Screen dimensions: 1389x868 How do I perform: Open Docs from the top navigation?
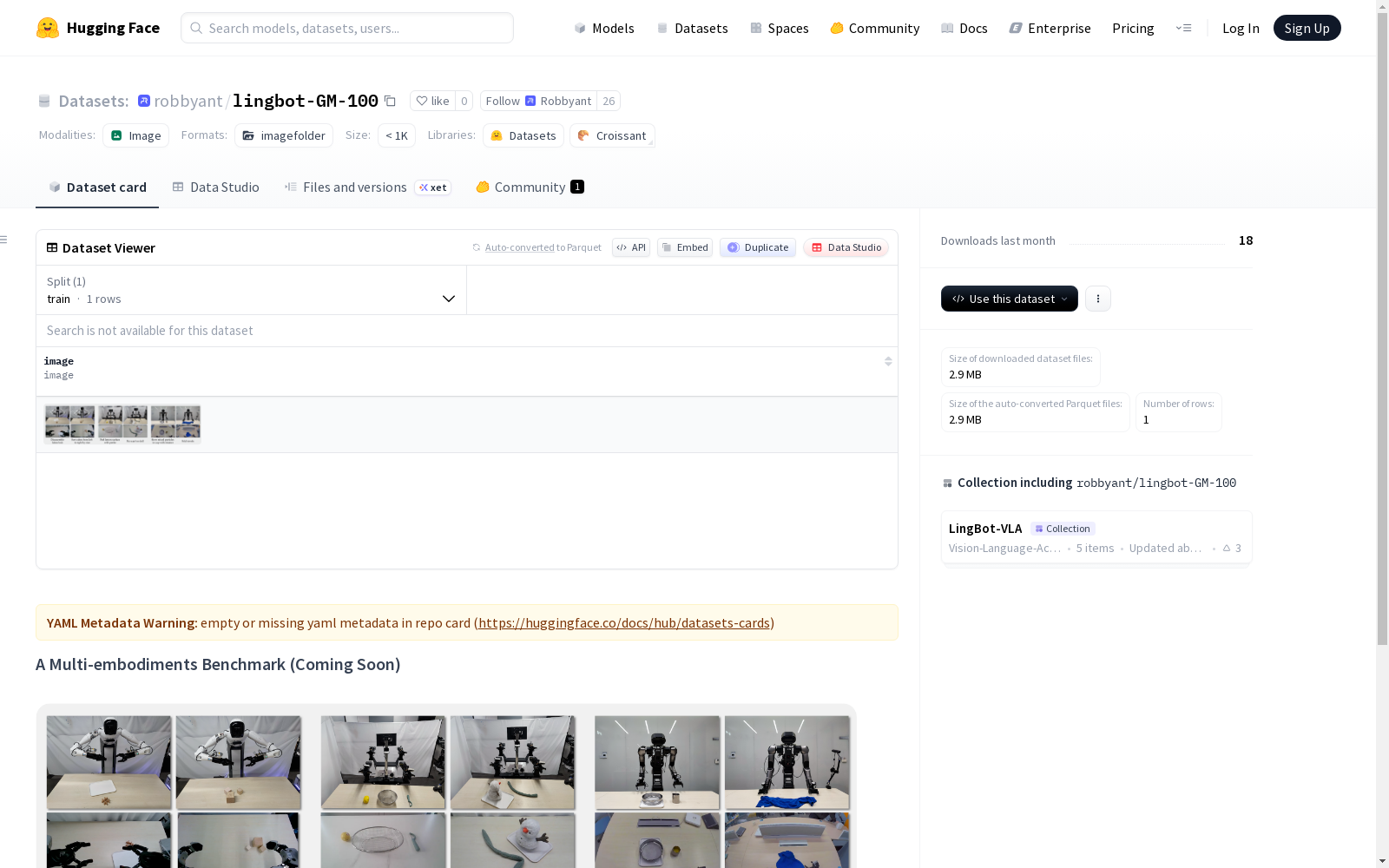point(964,28)
